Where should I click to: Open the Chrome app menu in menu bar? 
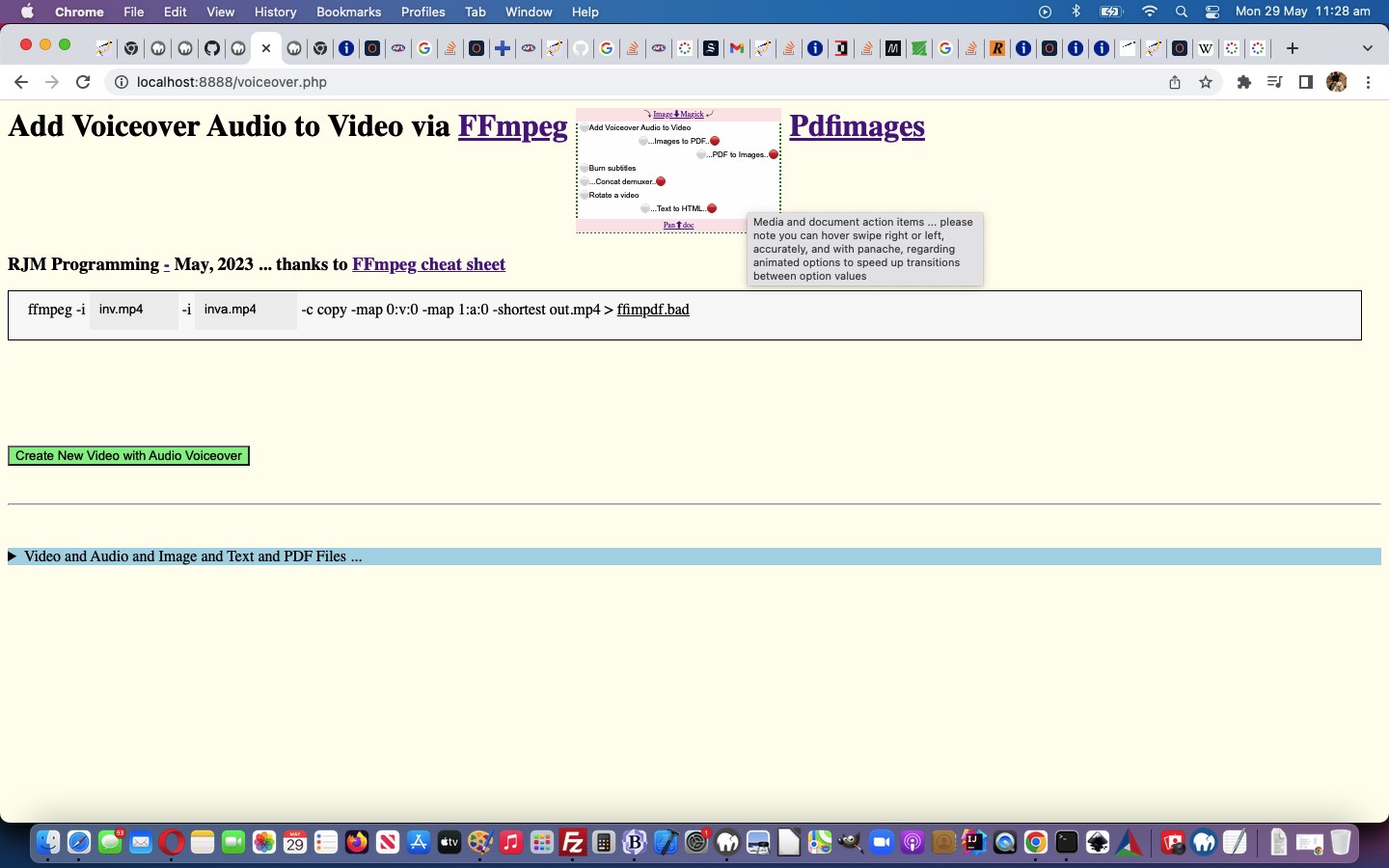(x=79, y=12)
